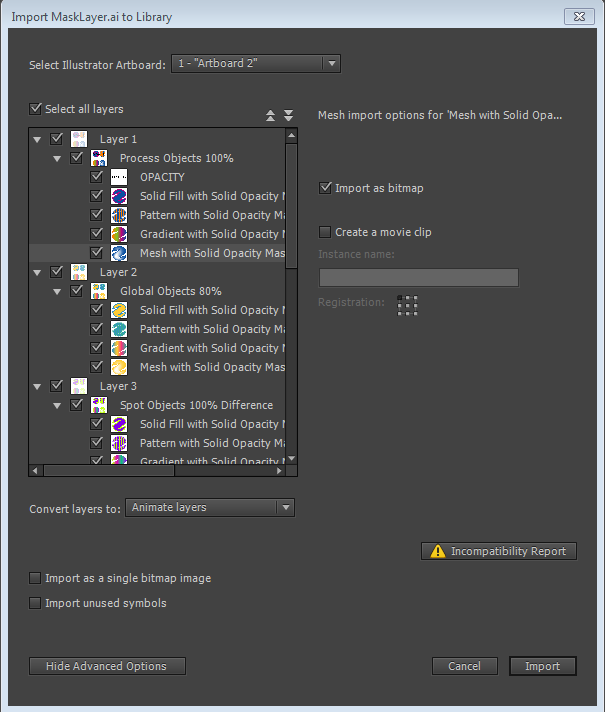Select the Spot Objects 100% Difference row
Screen dimensions: 605x712
[x=196, y=405]
